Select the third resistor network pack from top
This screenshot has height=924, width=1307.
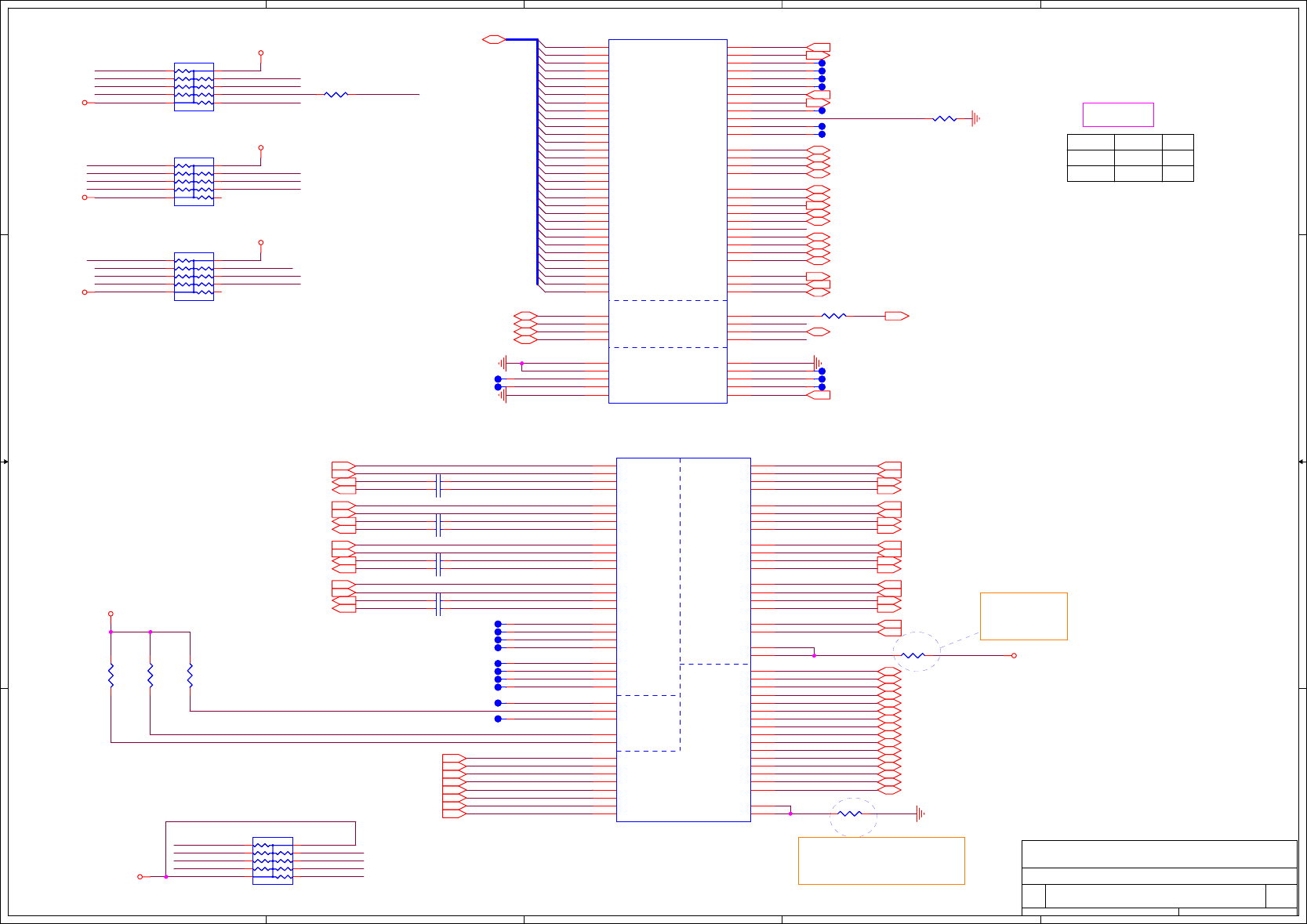(x=194, y=277)
